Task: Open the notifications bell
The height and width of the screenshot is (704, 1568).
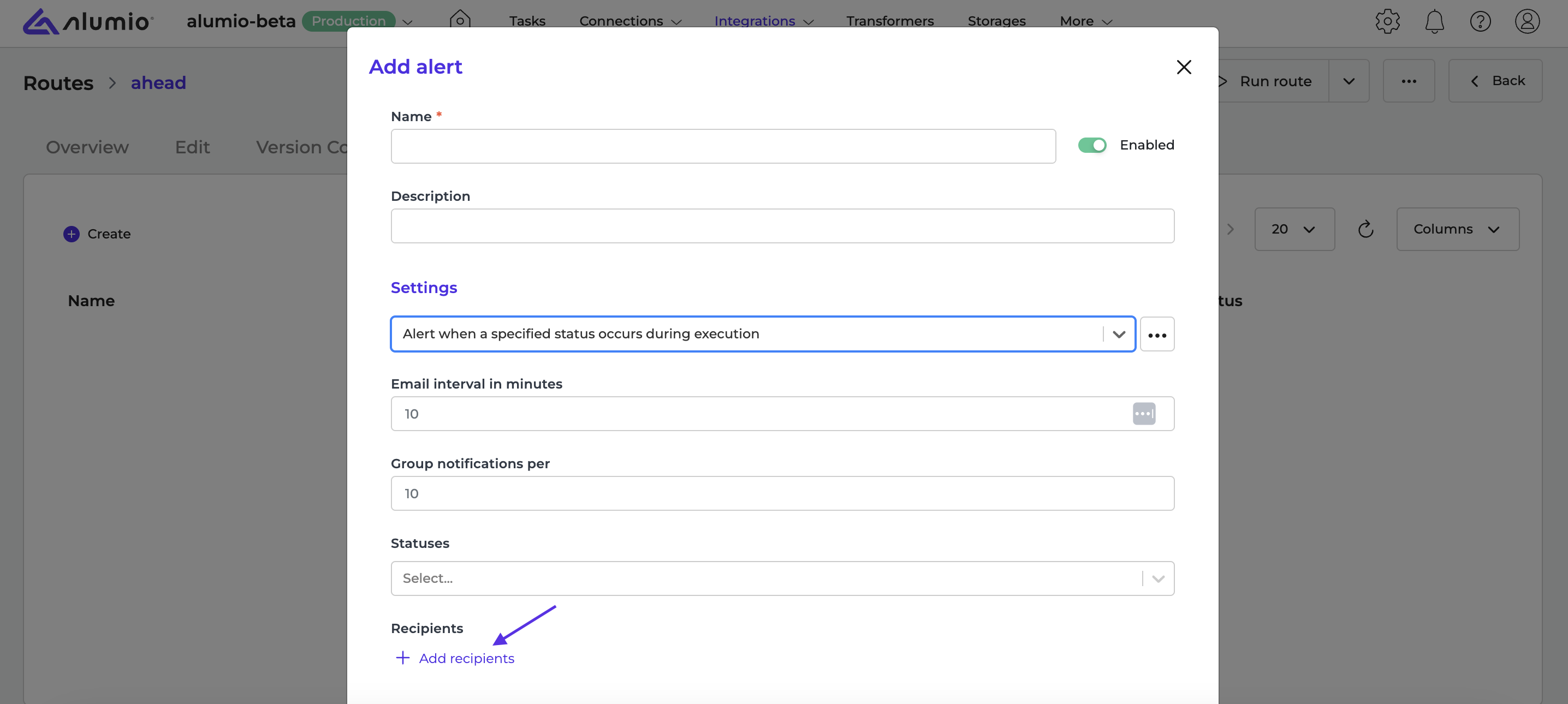Action: click(x=1434, y=21)
